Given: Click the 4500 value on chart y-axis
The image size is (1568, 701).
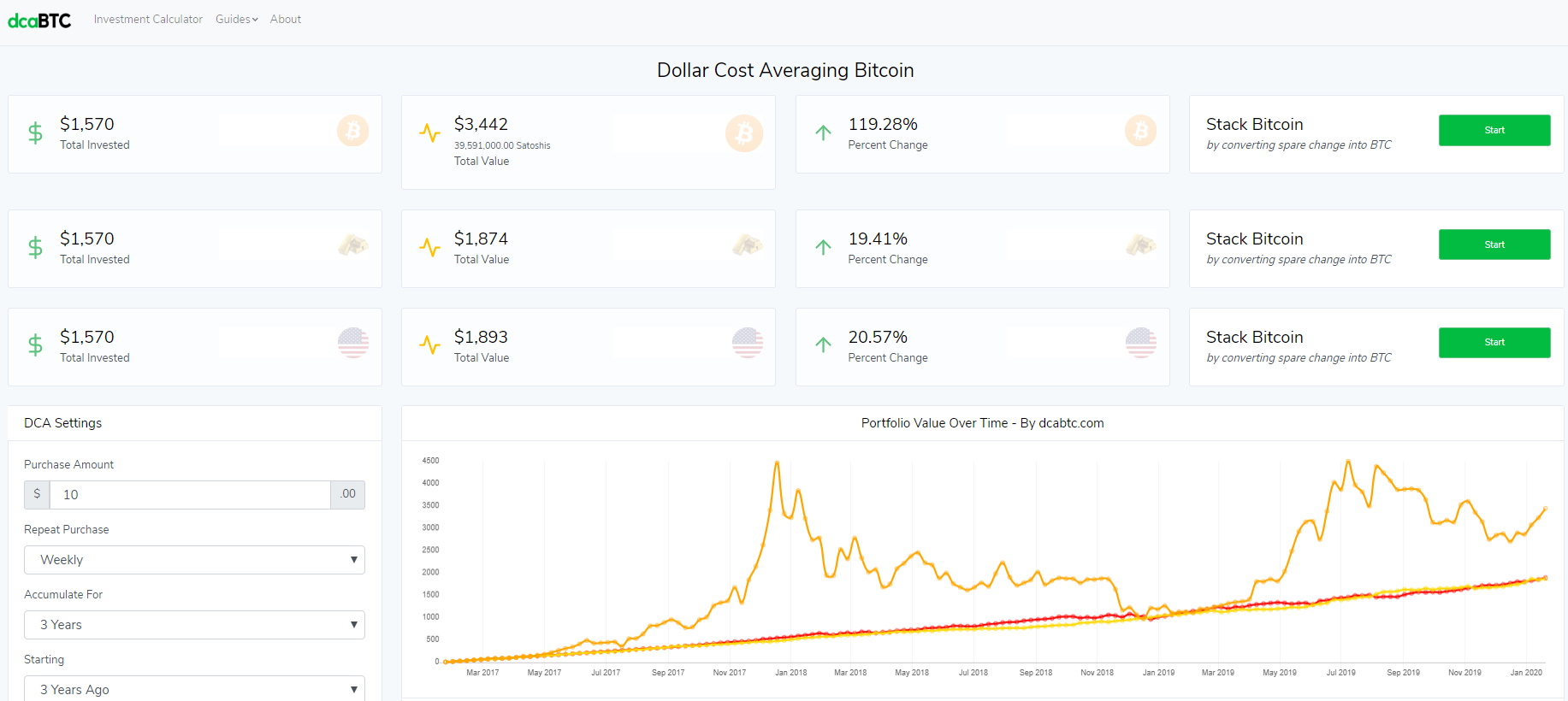Looking at the screenshot, I should 430,461.
